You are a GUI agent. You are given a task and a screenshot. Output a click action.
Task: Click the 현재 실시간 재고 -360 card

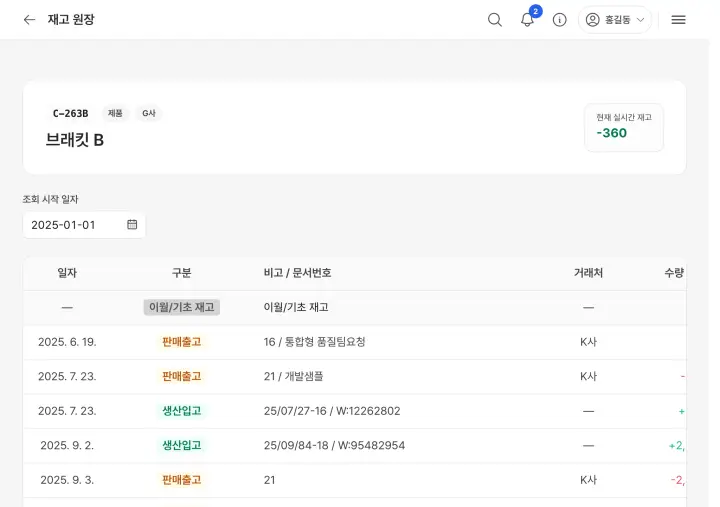(x=624, y=127)
